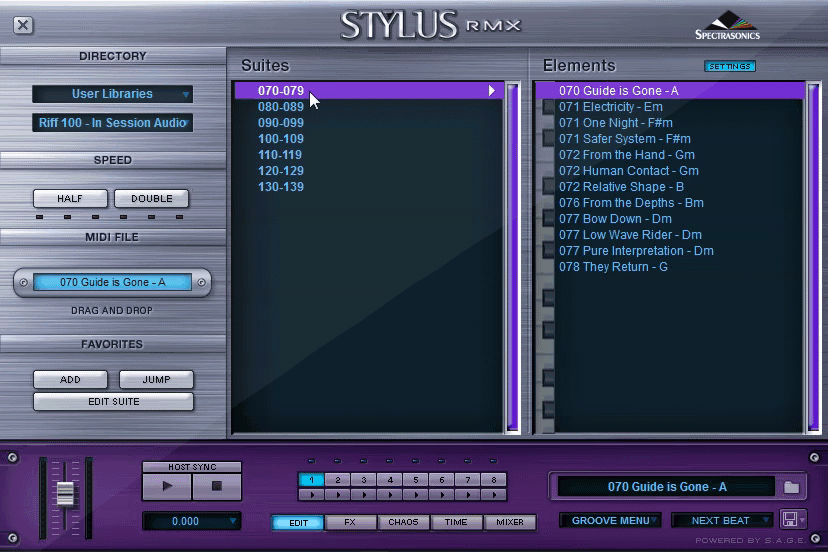This screenshot has height=552, width=828.
Task: Click previous MIDI file arrow left of 070 Guide is Gone
Action: pos(23,283)
